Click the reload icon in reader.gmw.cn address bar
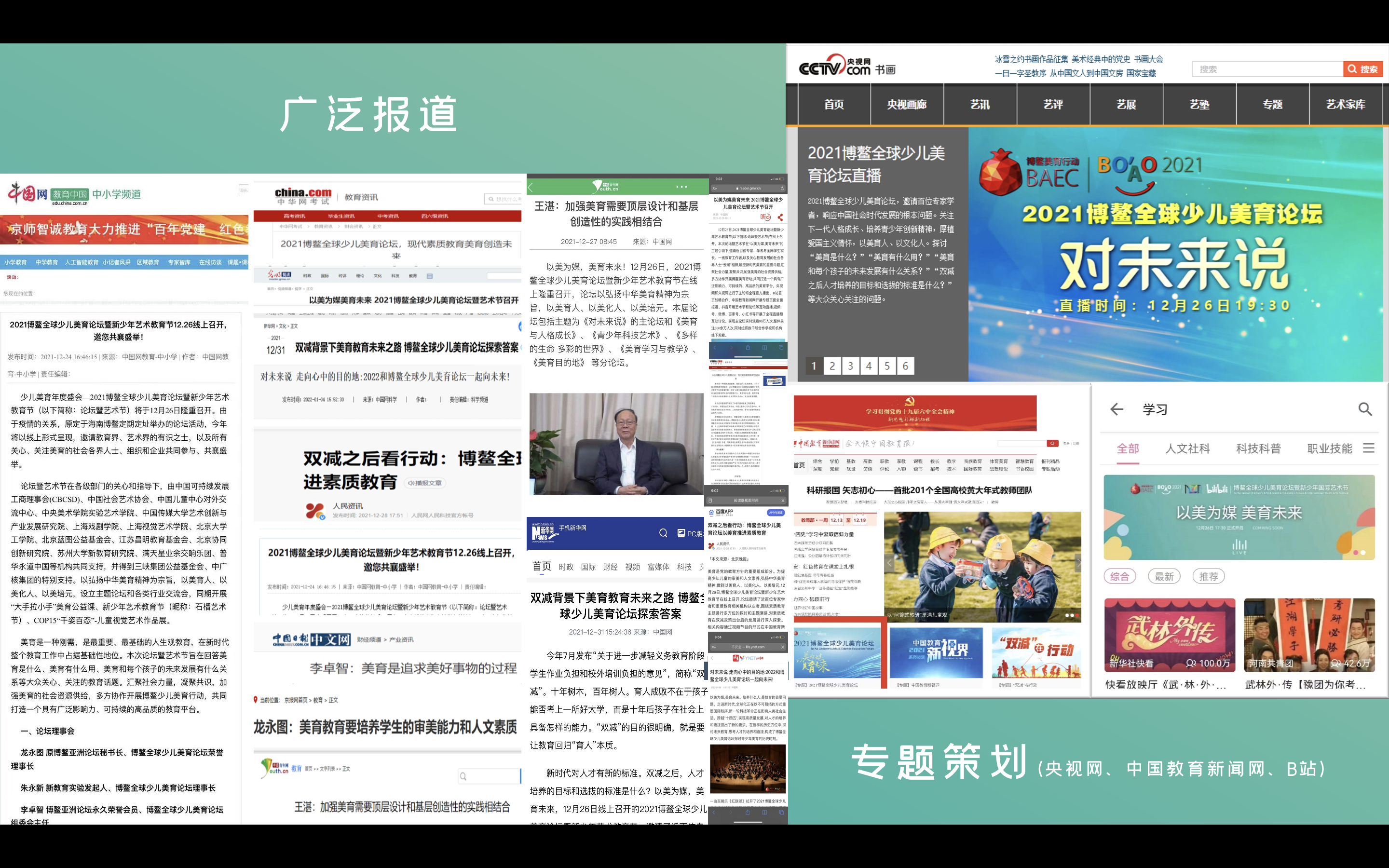 (x=782, y=188)
